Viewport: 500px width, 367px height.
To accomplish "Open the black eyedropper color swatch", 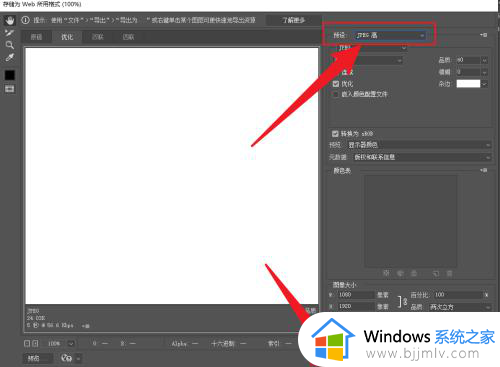I will [10, 75].
